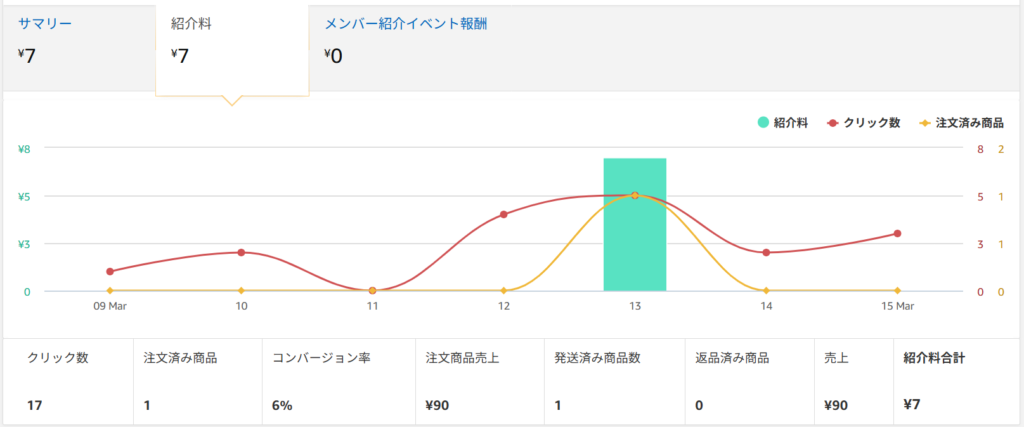Switch to メンバー紹介イベント報酬 tab
The image size is (1024, 427).
[412, 22]
